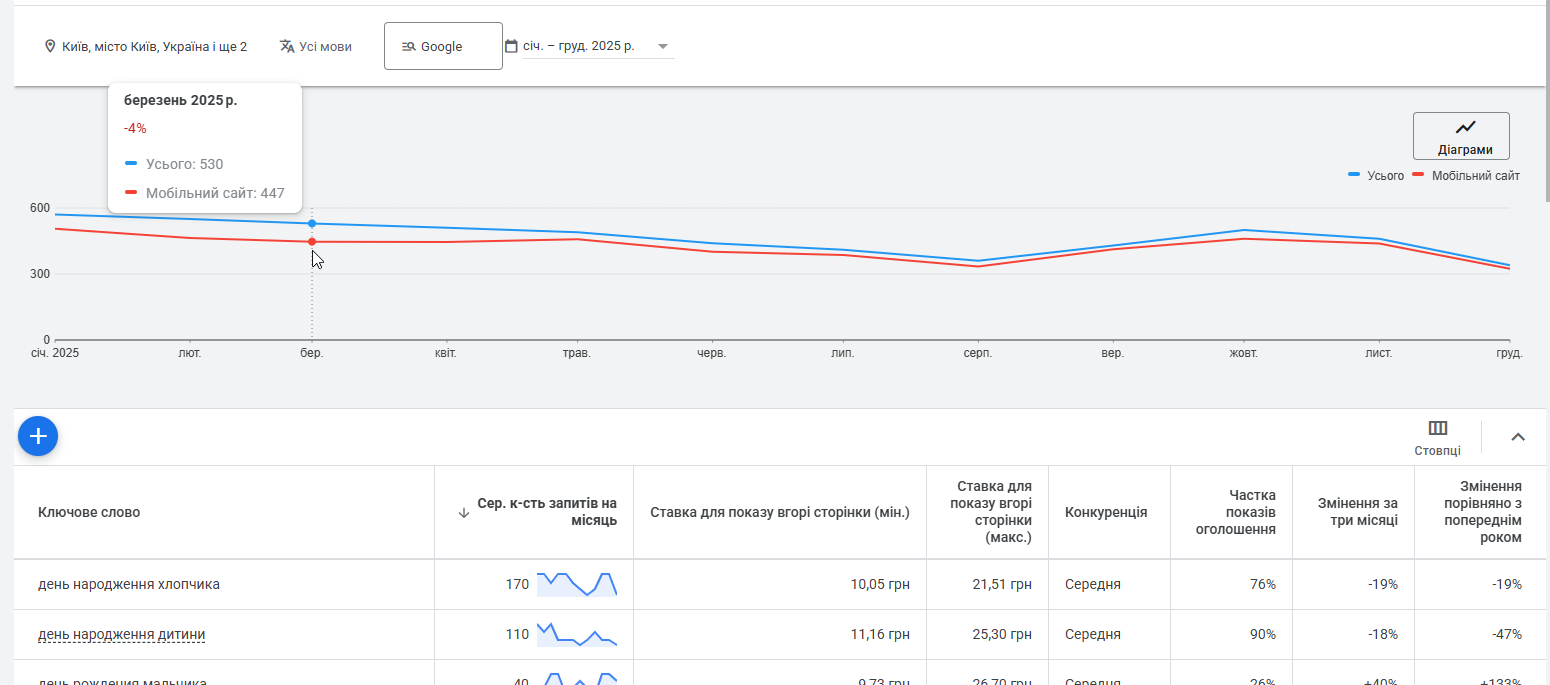
Task: Click the Google search network icon
Action: [408, 46]
